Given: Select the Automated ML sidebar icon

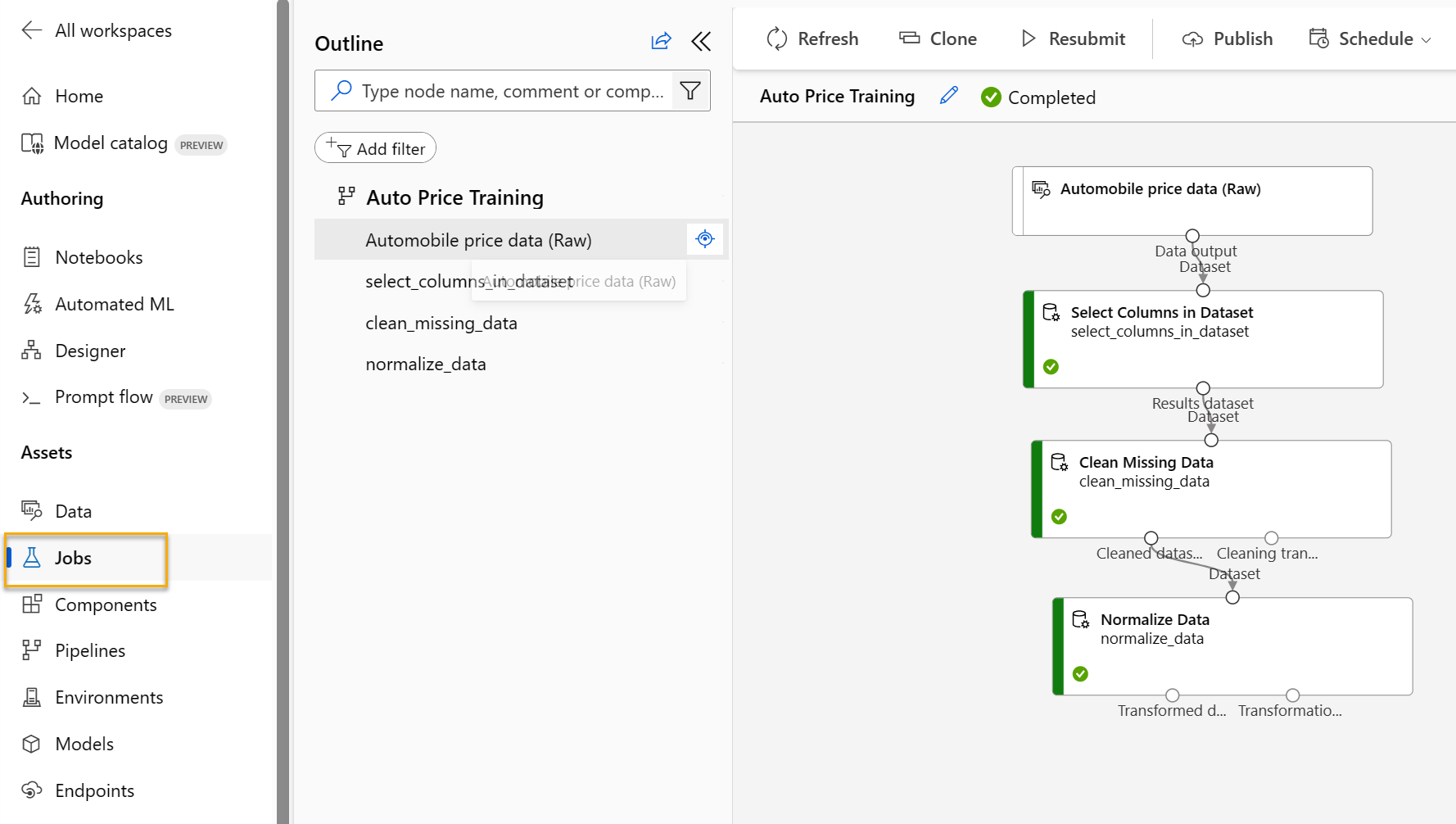Looking at the screenshot, I should (32, 303).
